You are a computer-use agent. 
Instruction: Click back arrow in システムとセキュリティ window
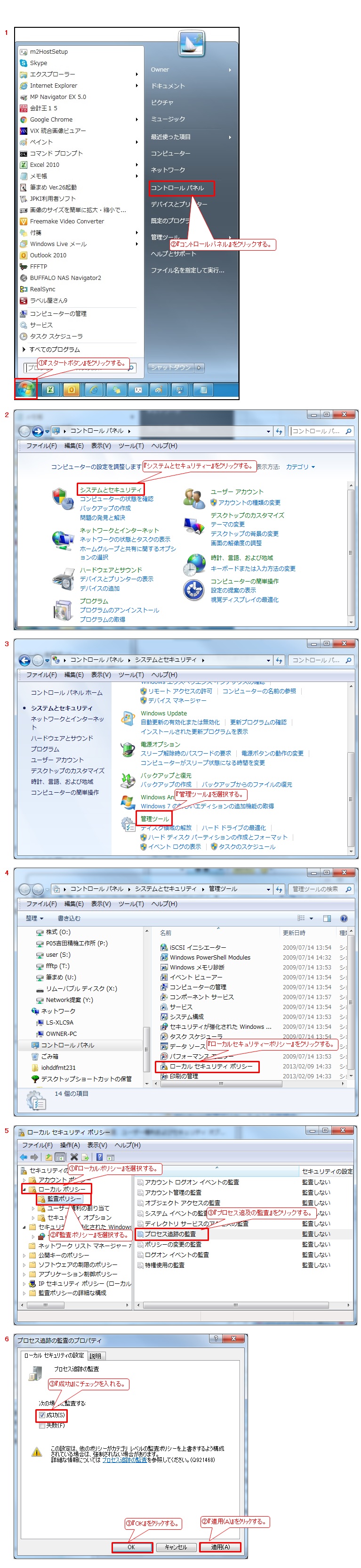tap(25, 660)
